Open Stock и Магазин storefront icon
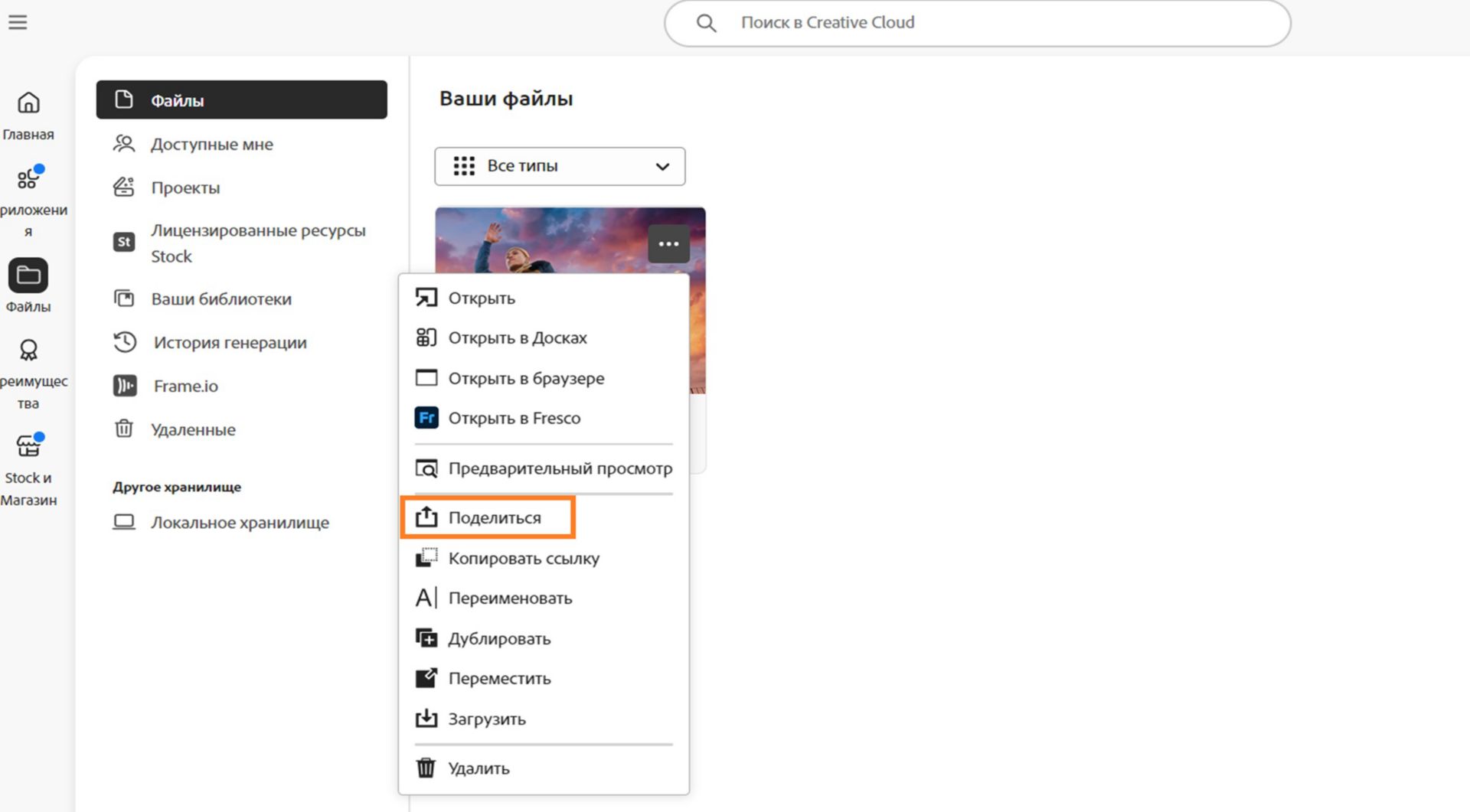The width and height of the screenshot is (1470, 812). pyautogui.click(x=28, y=445)
